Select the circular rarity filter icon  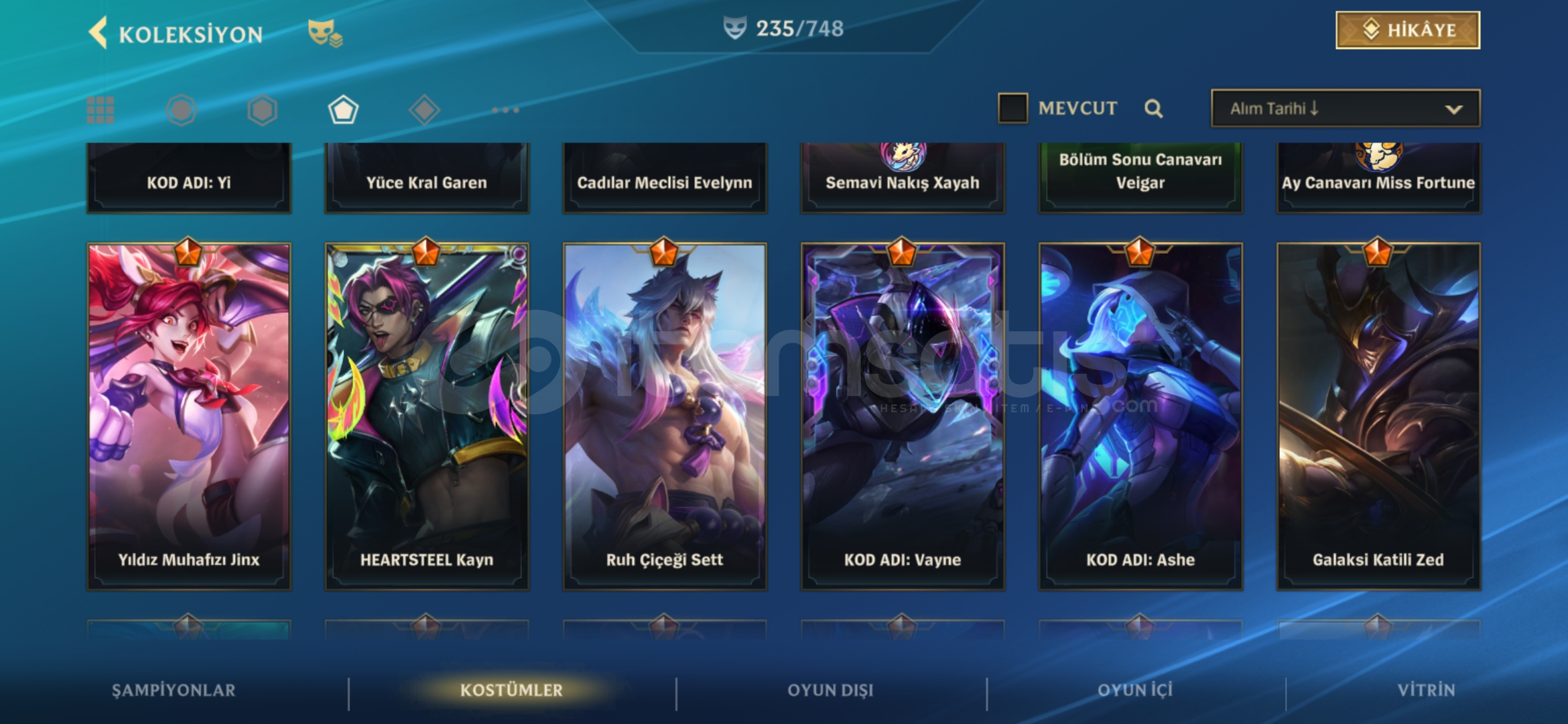point(182,110)
